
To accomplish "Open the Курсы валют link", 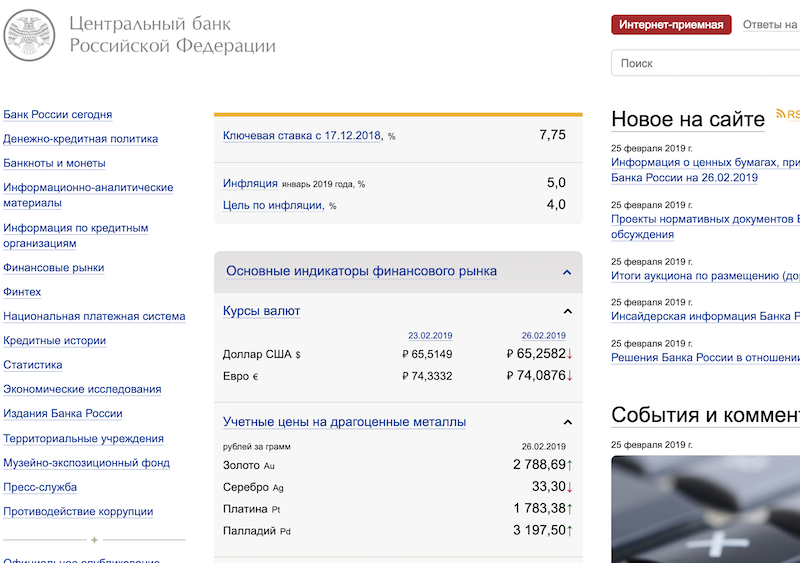I will [261, 311].
